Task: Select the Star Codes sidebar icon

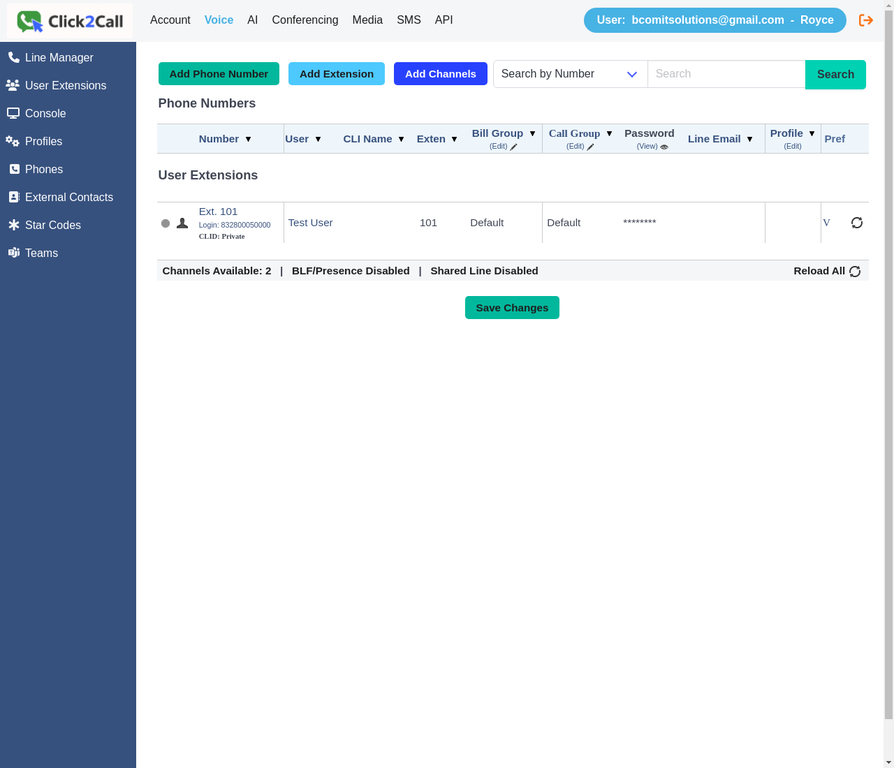Action: [14, 225]
